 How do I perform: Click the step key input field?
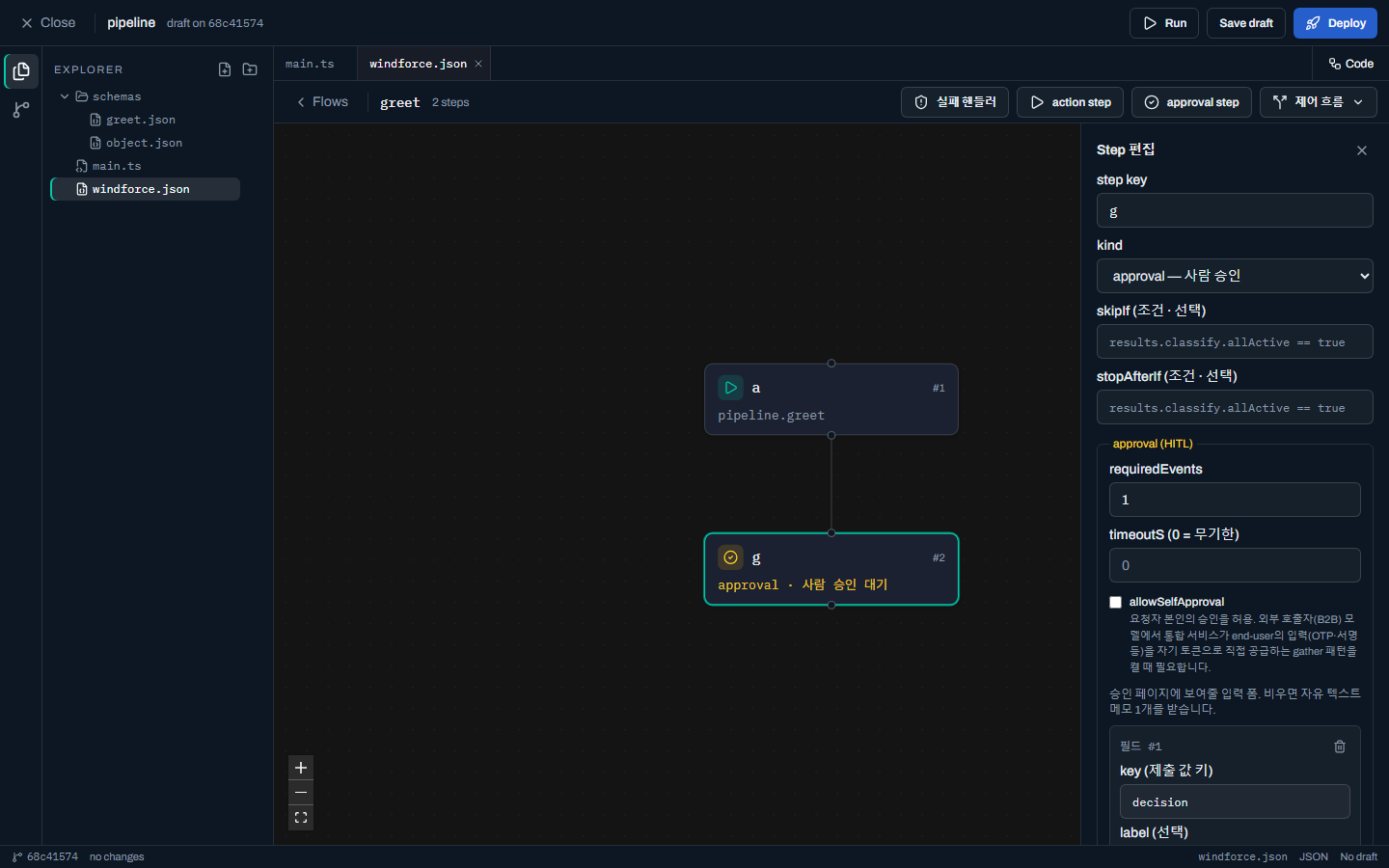click(1235, 210)
